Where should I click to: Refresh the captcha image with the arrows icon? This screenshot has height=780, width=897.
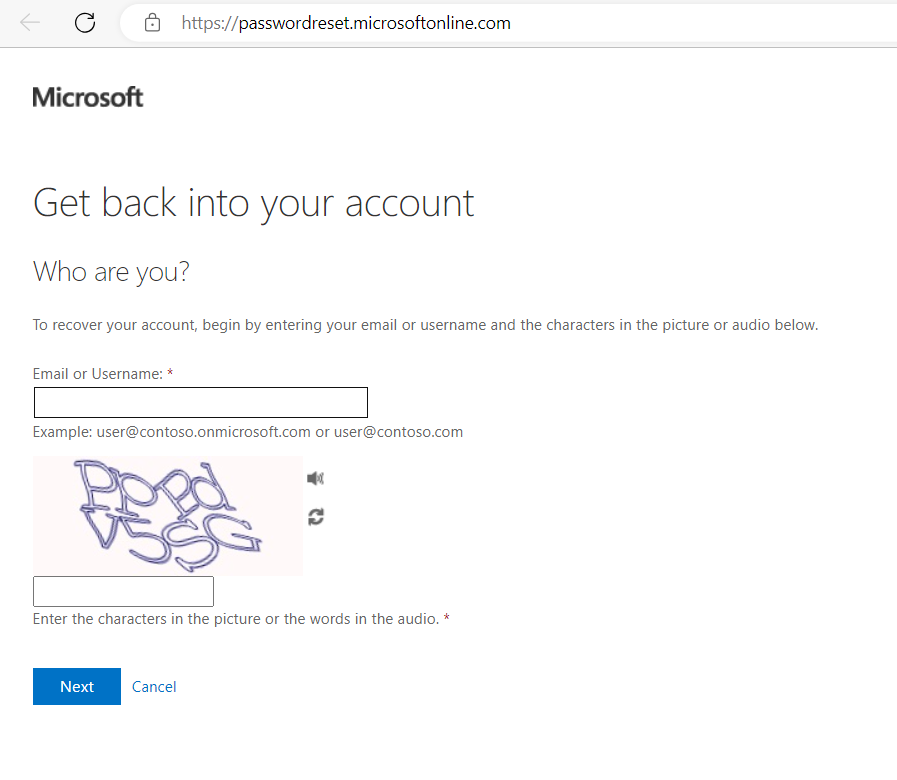coord(316,517)
